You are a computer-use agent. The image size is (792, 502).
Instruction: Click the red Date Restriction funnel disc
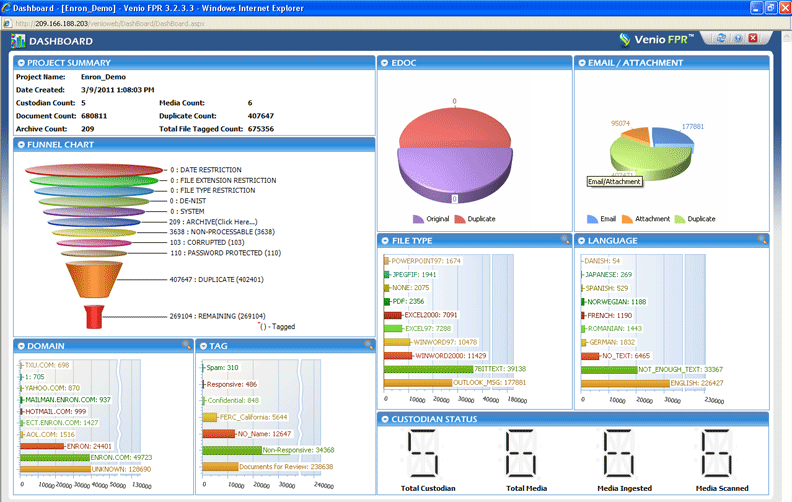pos(94,170)
